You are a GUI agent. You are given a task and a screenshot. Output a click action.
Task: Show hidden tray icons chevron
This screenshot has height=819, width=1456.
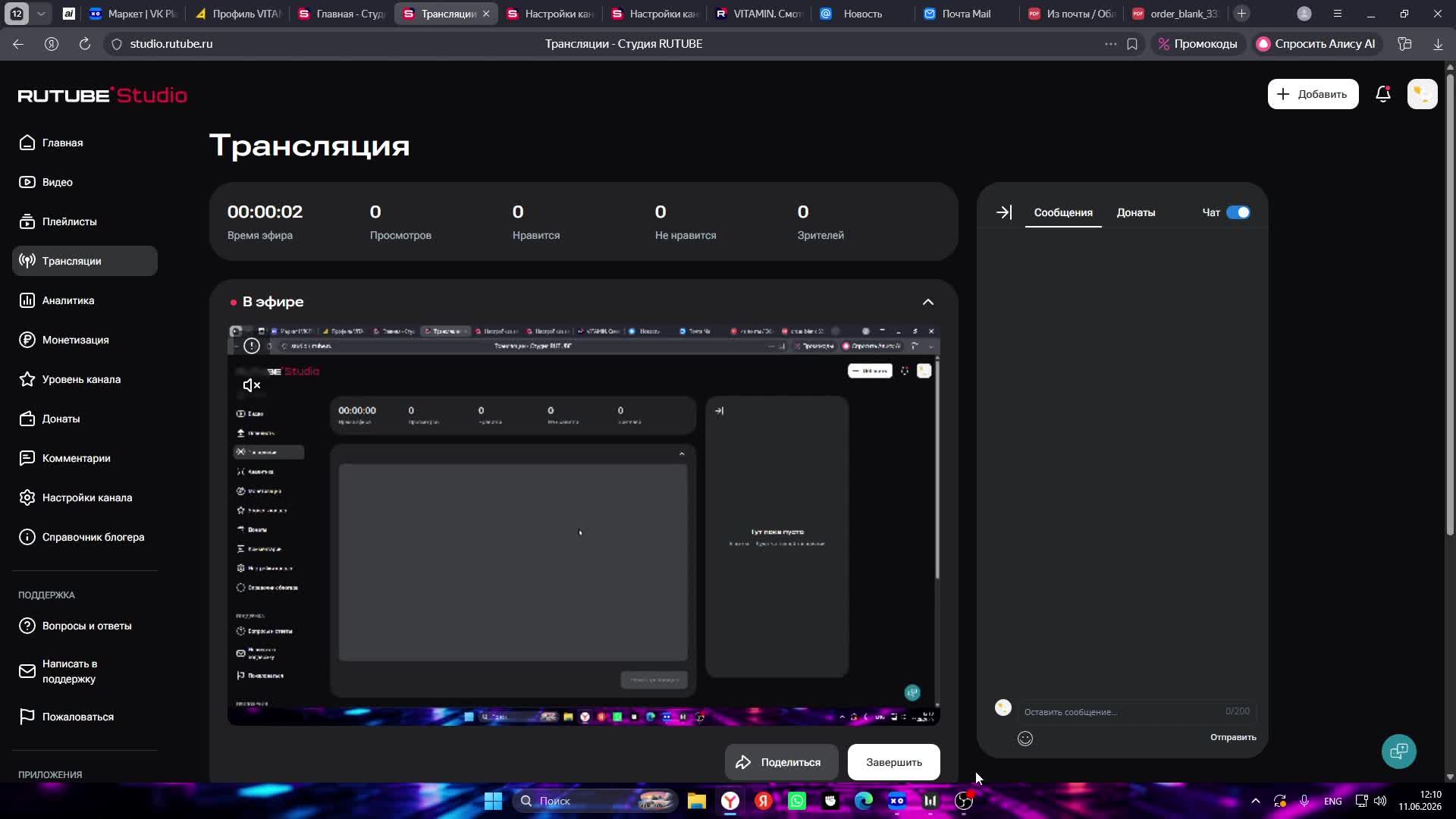tap(1255, 801)
